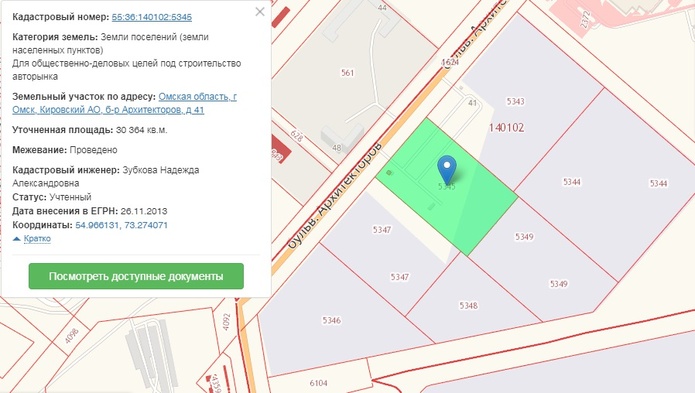
Task: Select parcel 5343 on the map
Action: 515,101
